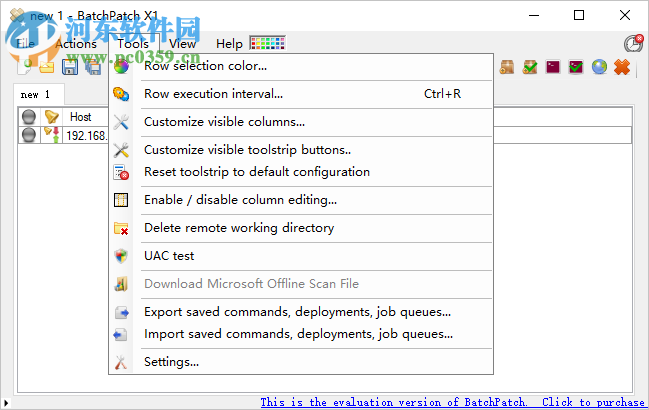Choose Import saved commands, deployments, job queues...

pyautogui.click(x=301, y=334)
